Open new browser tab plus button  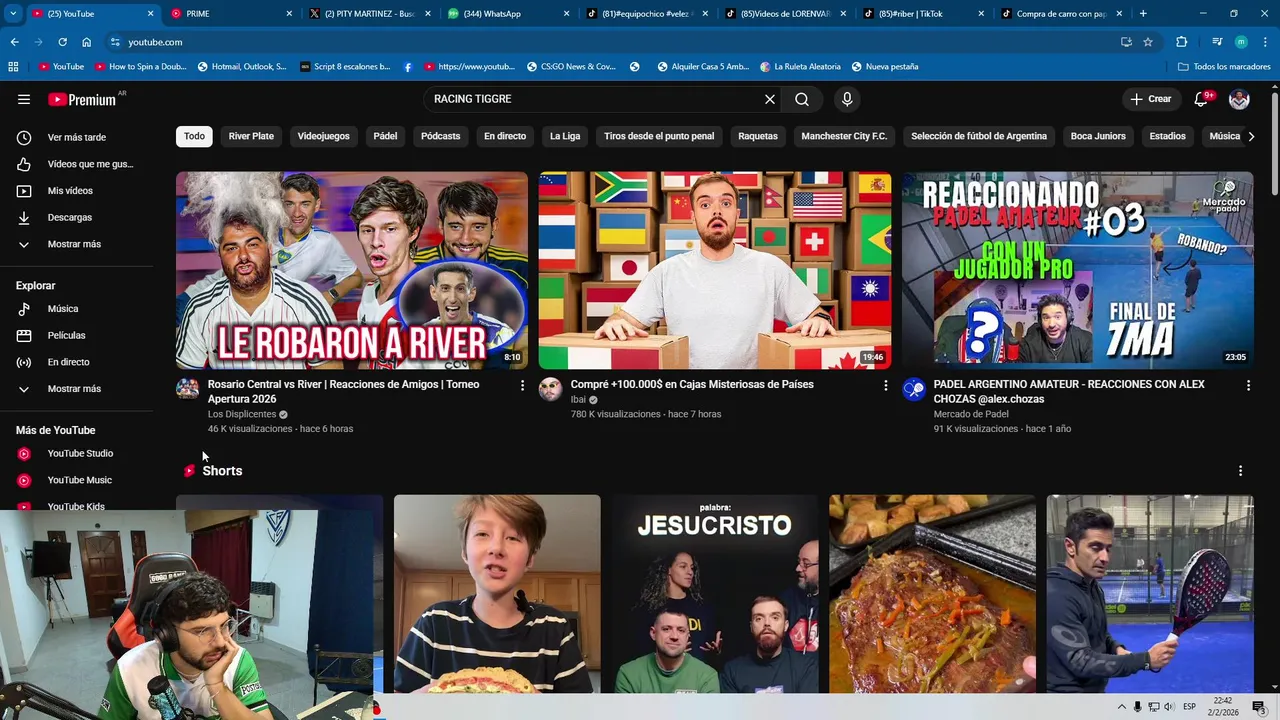click(x=1143, y=14)
